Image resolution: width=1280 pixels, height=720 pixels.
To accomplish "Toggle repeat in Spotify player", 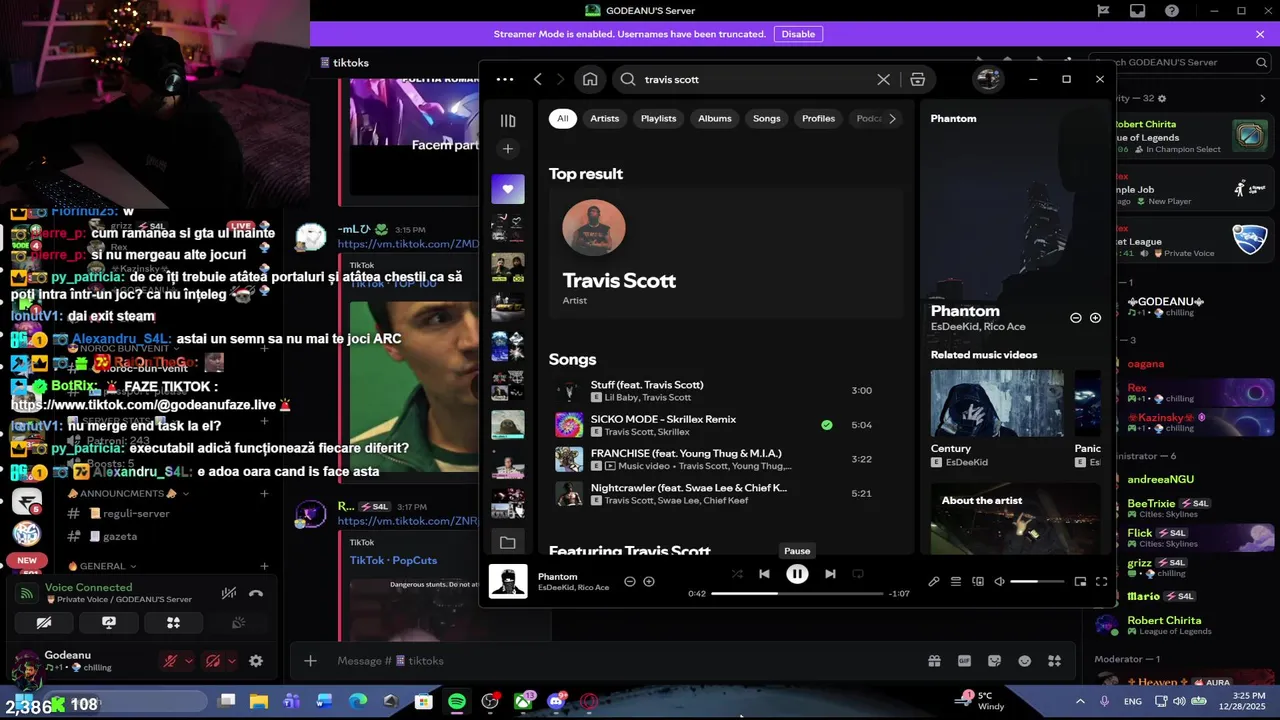I will tap(858, 574).
